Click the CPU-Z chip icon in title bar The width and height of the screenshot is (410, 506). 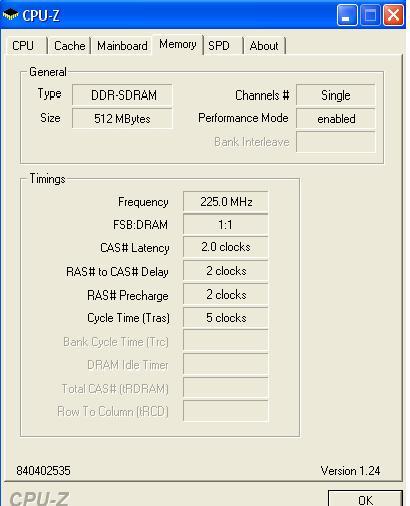click(10, 15)
